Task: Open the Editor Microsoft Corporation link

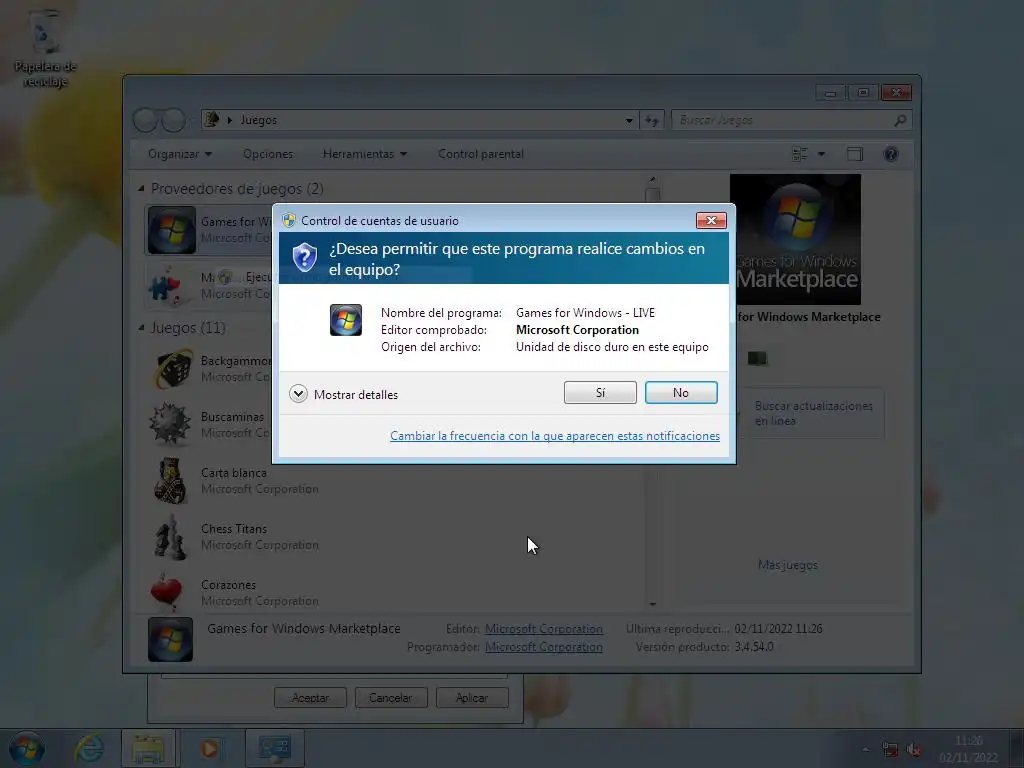Action: 543,629
